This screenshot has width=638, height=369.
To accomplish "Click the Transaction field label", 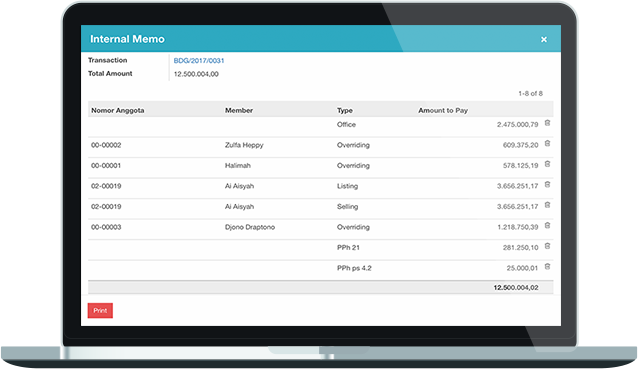I will coord(108,60).
